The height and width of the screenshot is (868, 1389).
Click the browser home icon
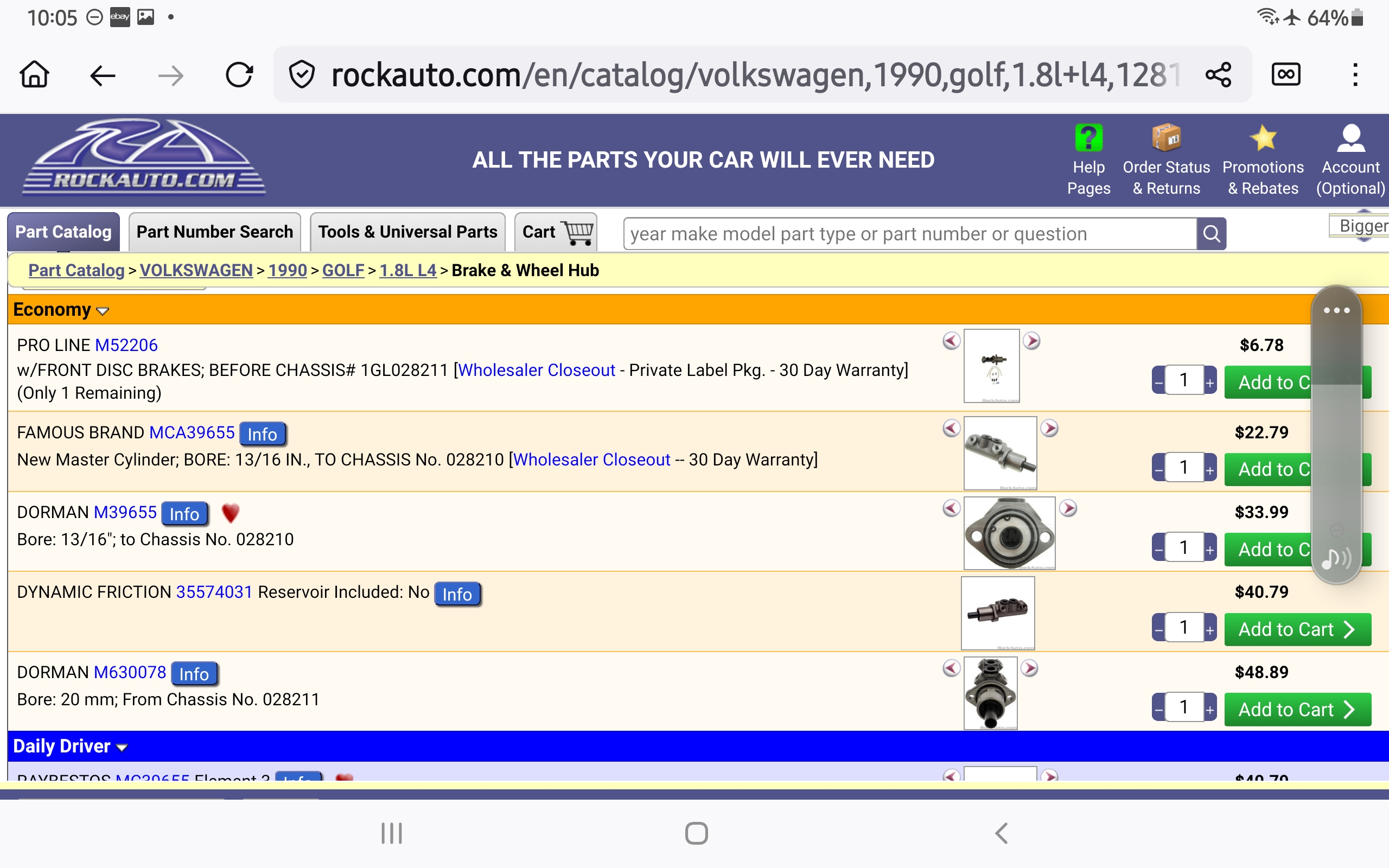(34, 75)
